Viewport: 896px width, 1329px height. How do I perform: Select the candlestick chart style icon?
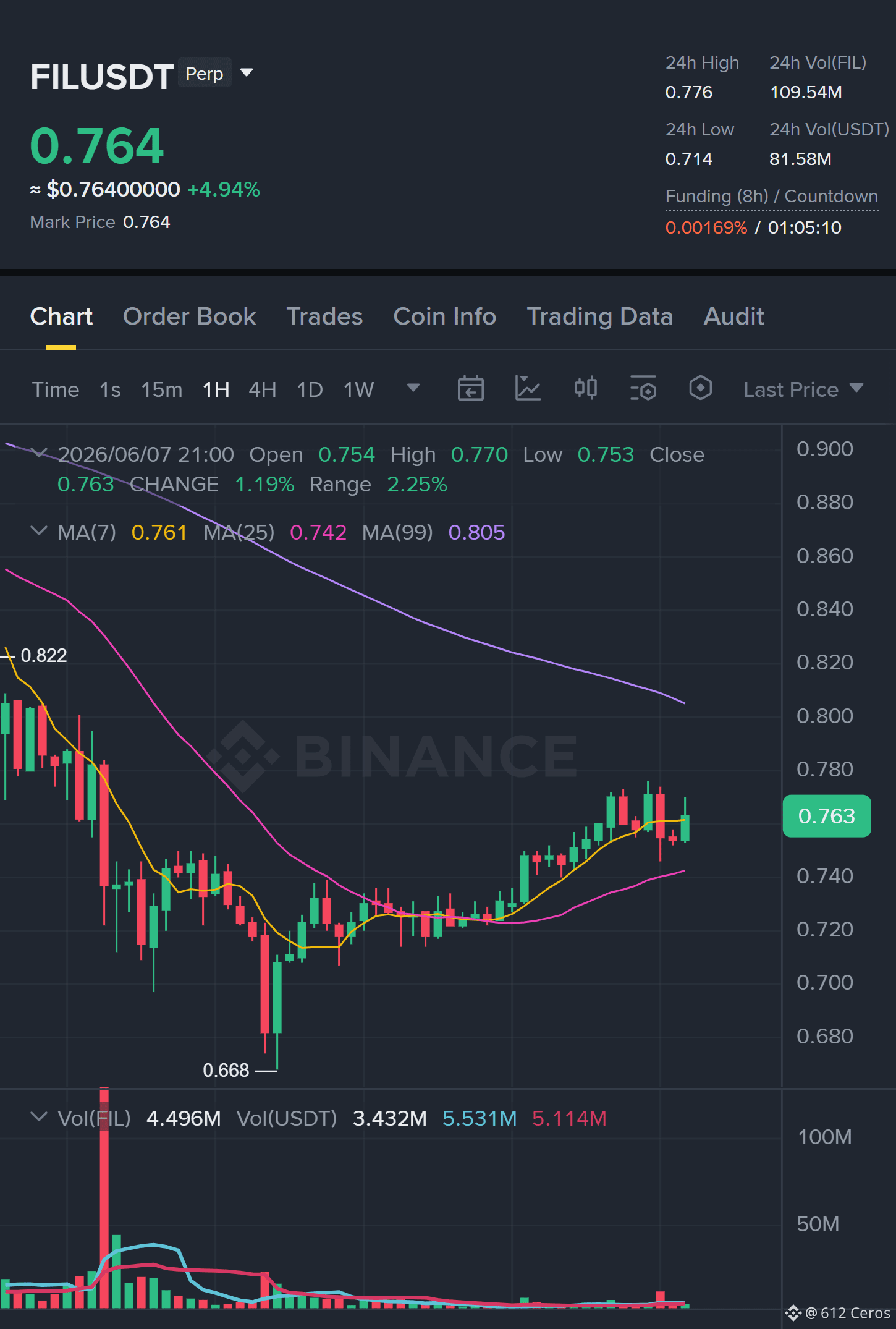point(585,389)
